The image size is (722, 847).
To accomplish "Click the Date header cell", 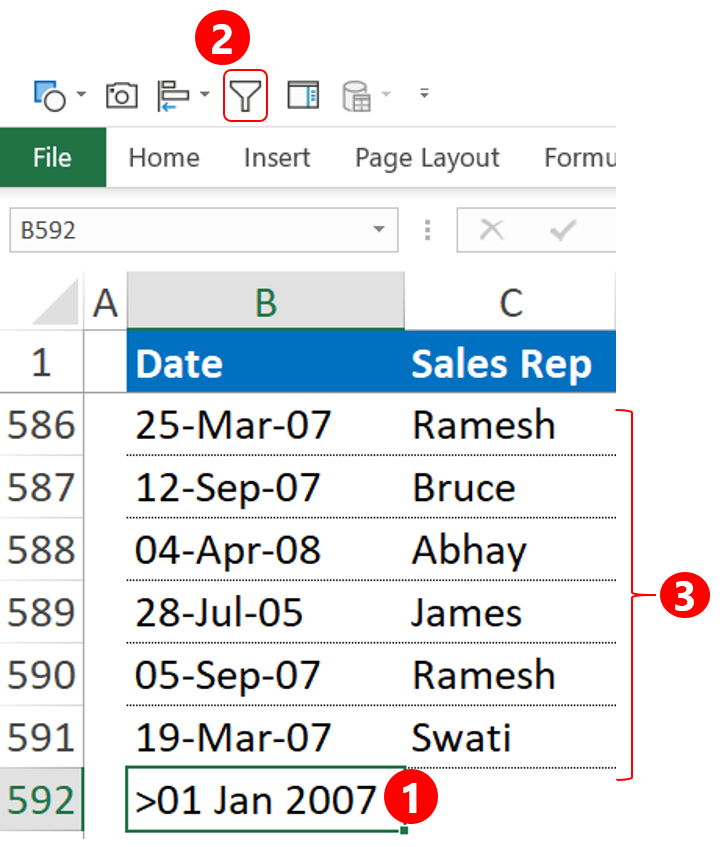I will click(266, 362).
